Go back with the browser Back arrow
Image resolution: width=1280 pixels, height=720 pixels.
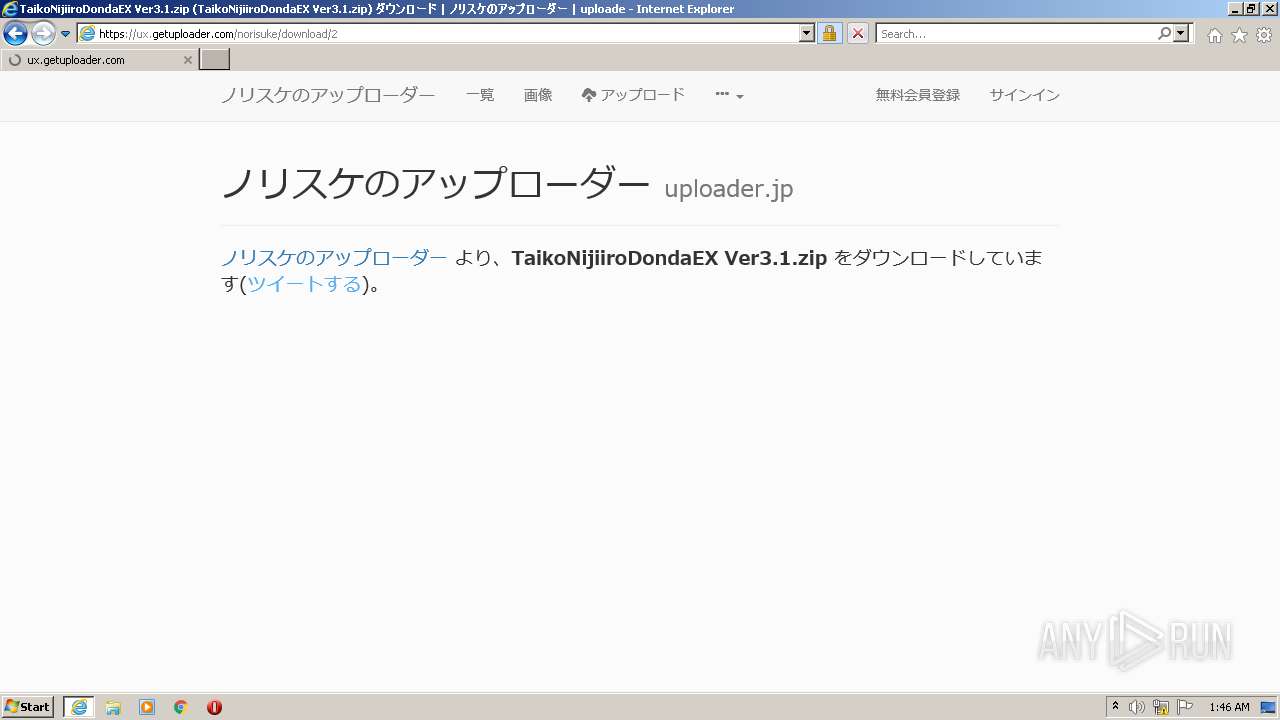[x=15, y=34]
